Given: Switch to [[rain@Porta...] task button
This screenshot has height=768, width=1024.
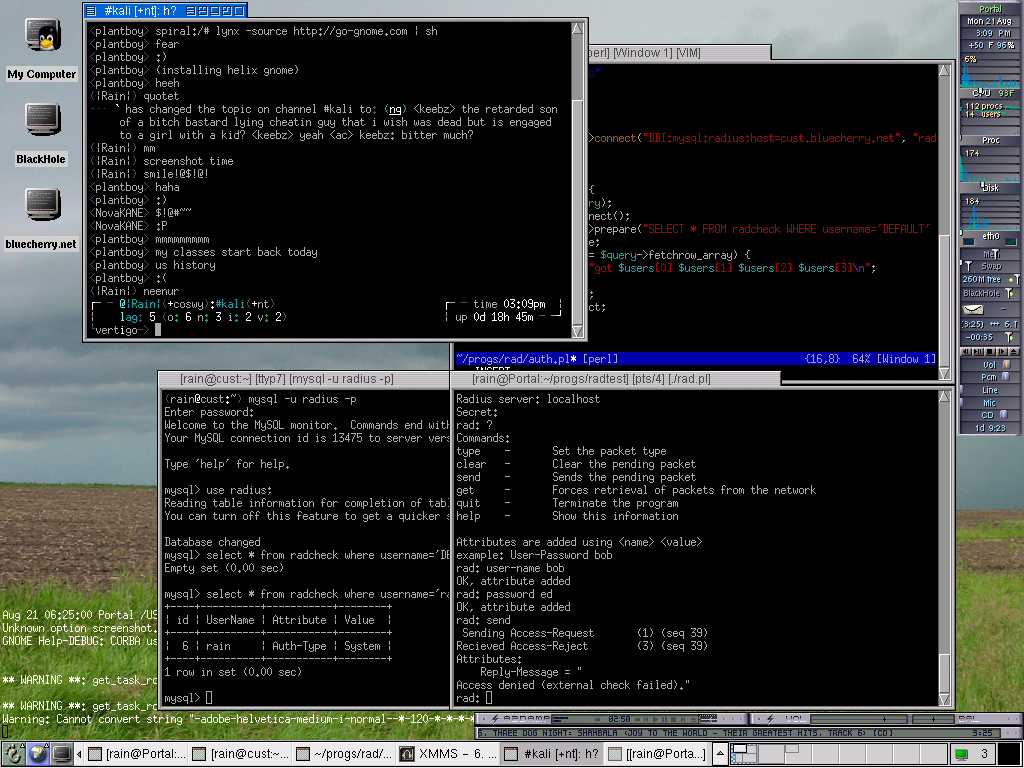Looking at the screenshot, I should point(657,754).
